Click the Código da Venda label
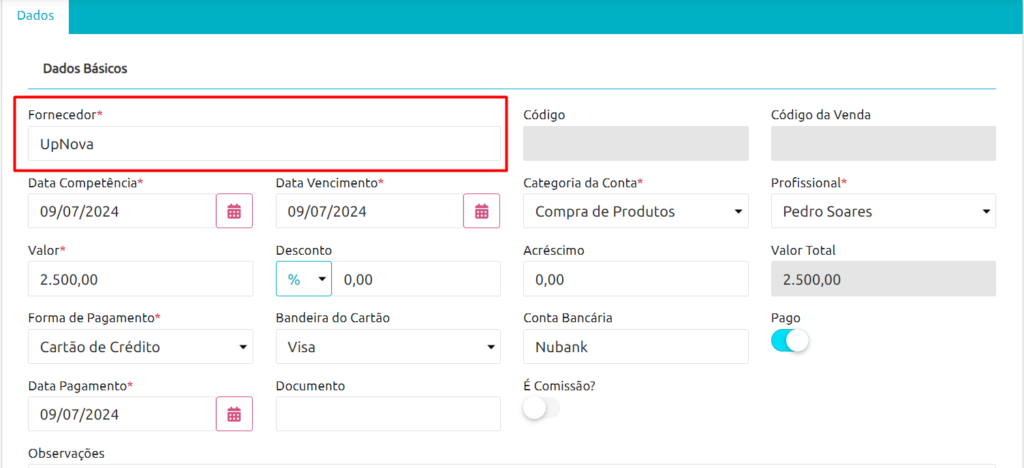Viewport: 1024px width, 468px height. (821, 115)
